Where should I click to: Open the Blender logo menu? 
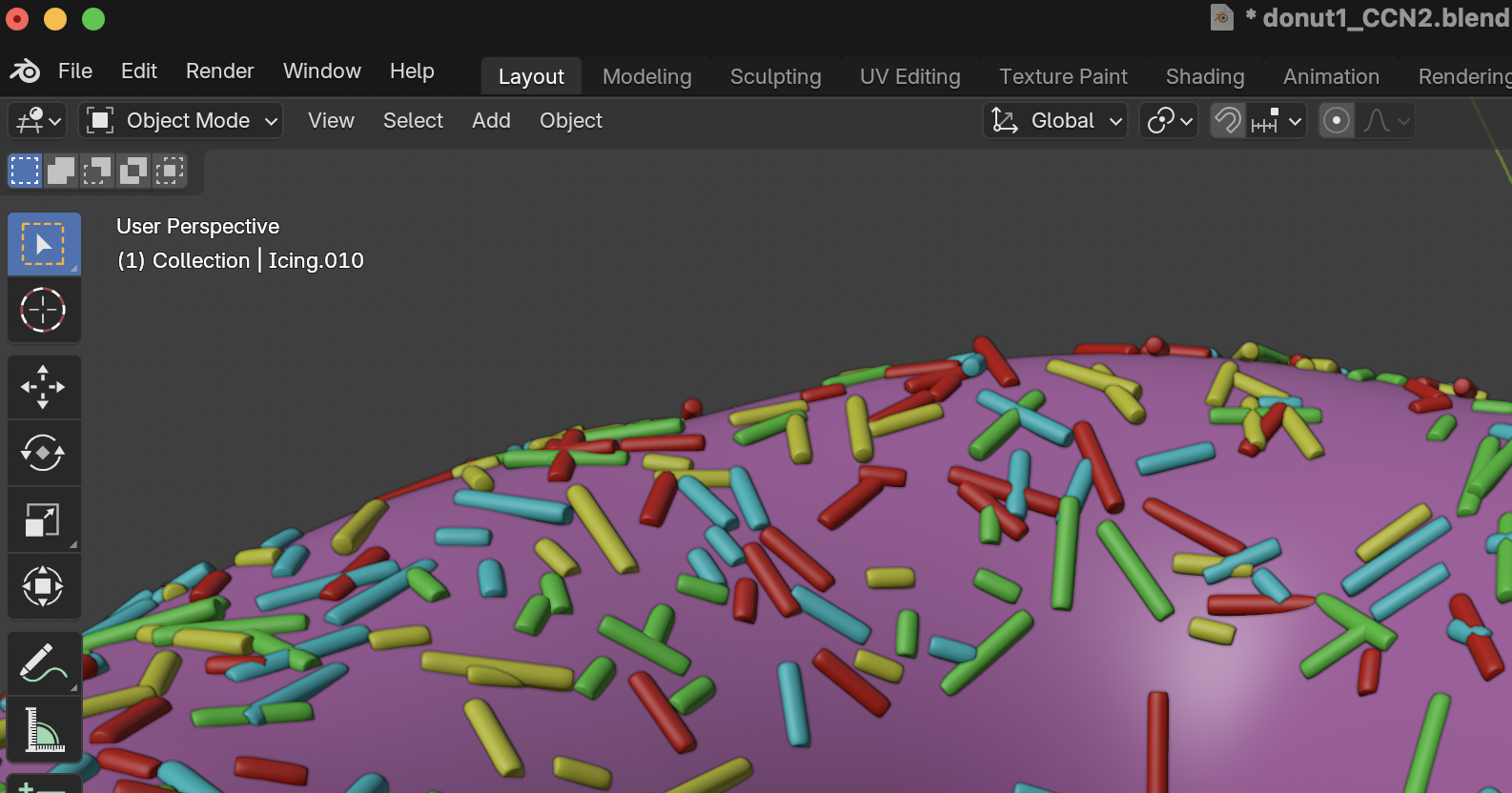point(25,71)
